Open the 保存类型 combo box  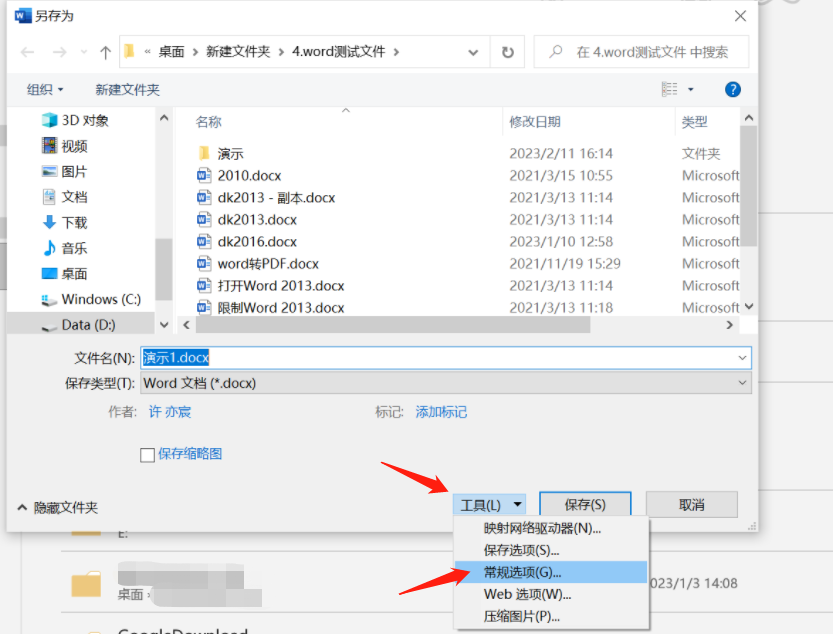coord(446,383)
